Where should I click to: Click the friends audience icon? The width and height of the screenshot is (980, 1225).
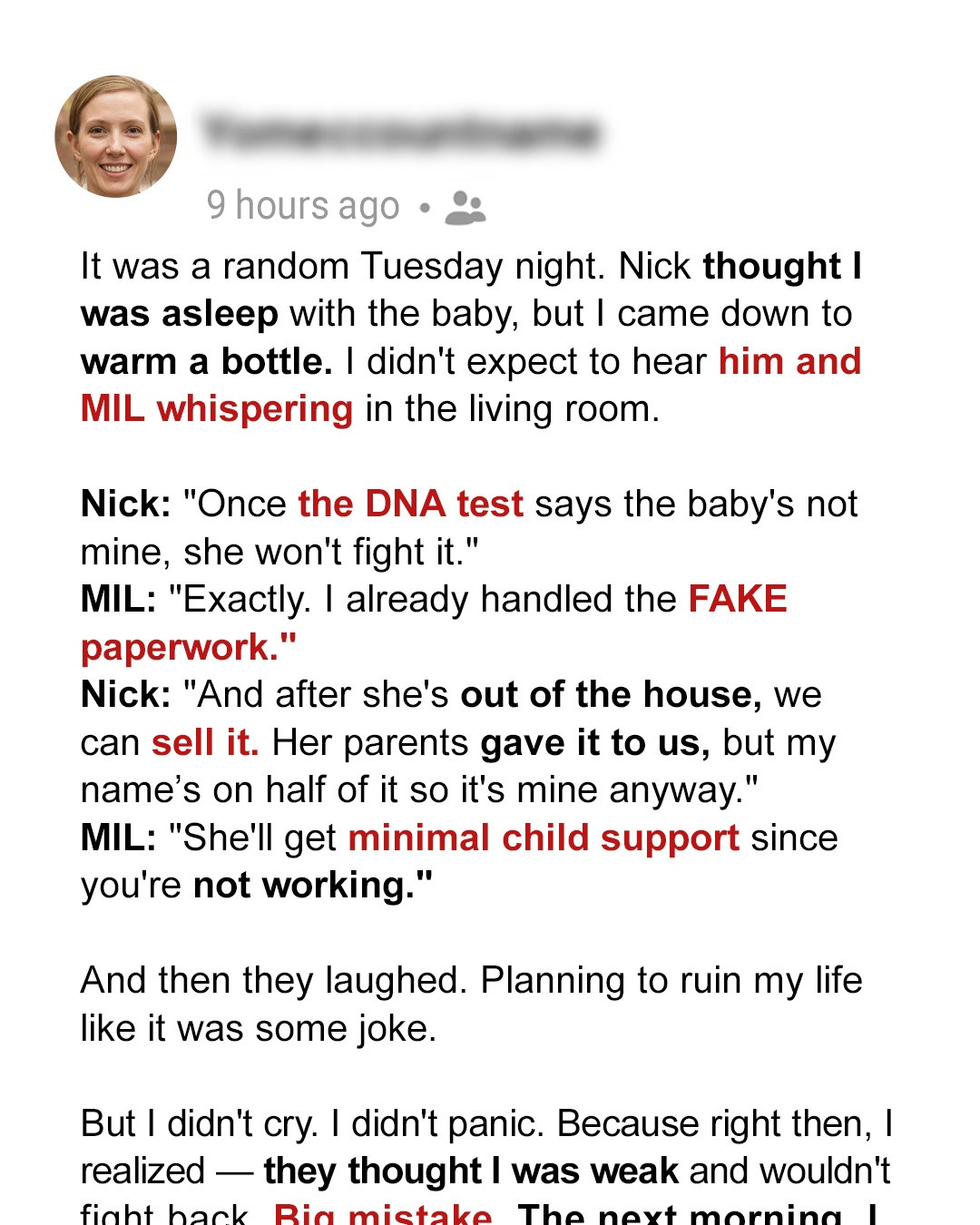click(465, 208)
